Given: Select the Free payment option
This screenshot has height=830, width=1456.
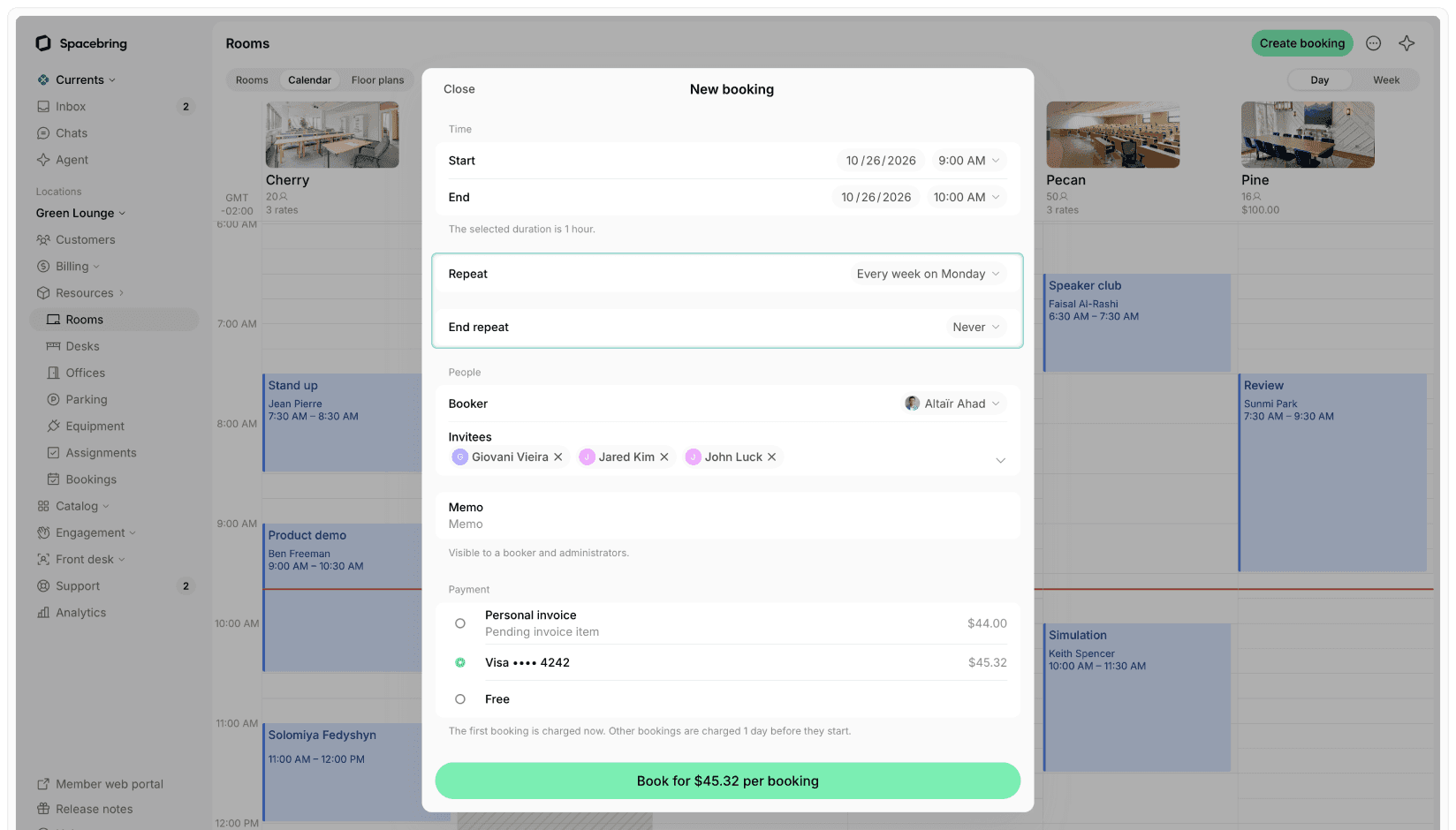Looking at the screenshot, I should 460,699.
